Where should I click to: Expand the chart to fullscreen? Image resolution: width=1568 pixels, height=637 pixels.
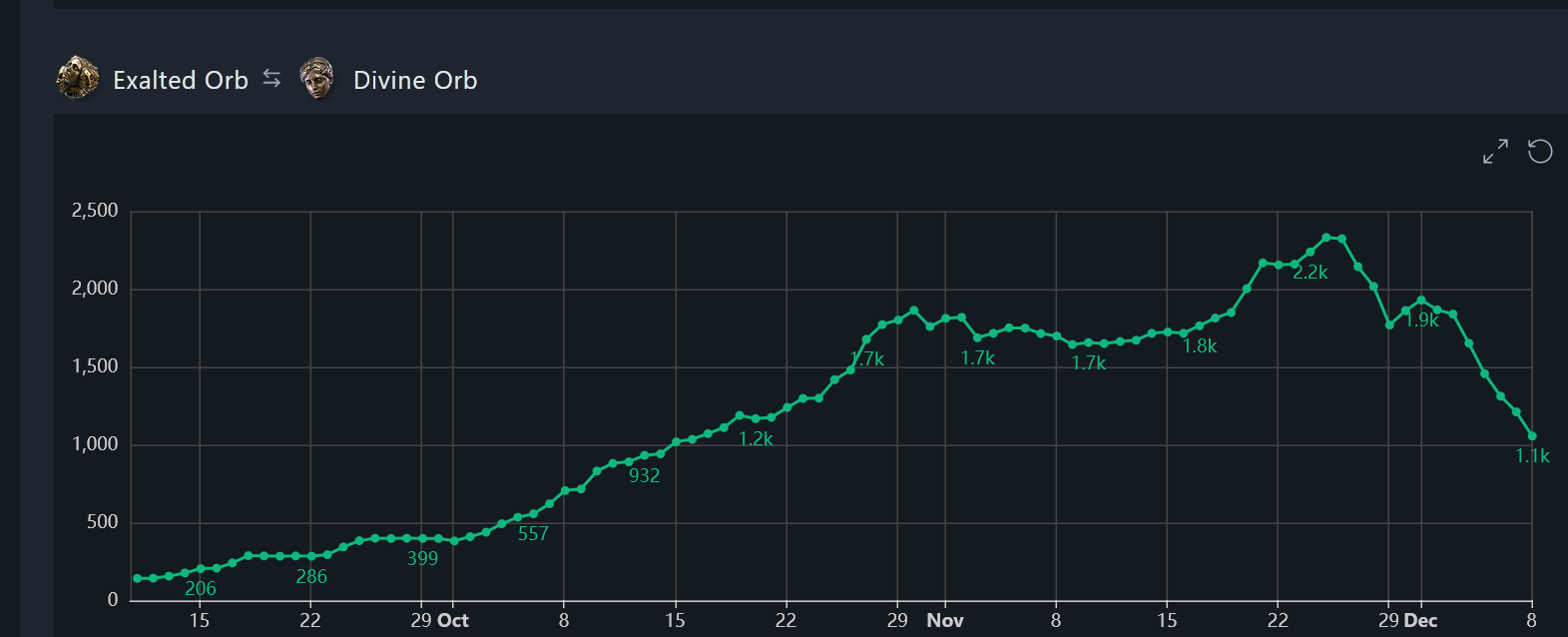[1495, 151]
